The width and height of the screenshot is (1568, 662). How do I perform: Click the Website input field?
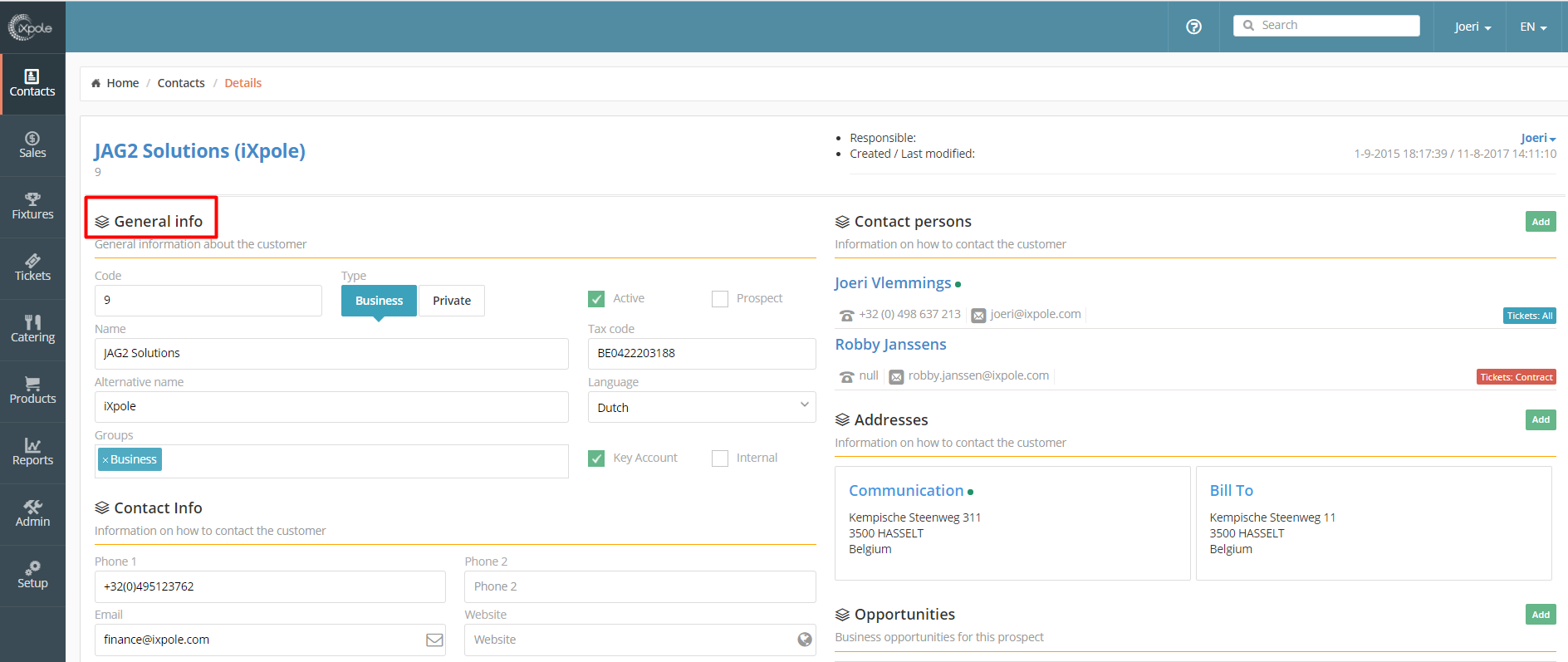click(x=640, y=640)
